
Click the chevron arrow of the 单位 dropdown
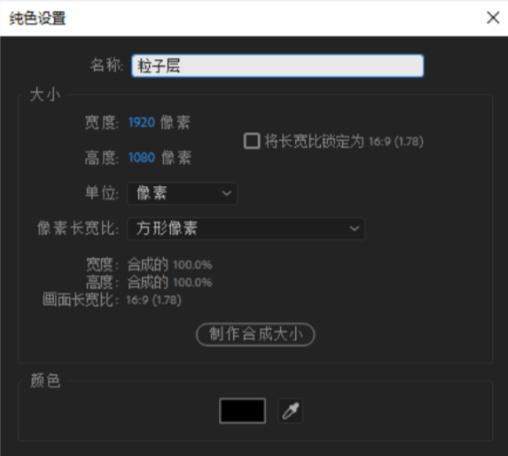point(226,193)
